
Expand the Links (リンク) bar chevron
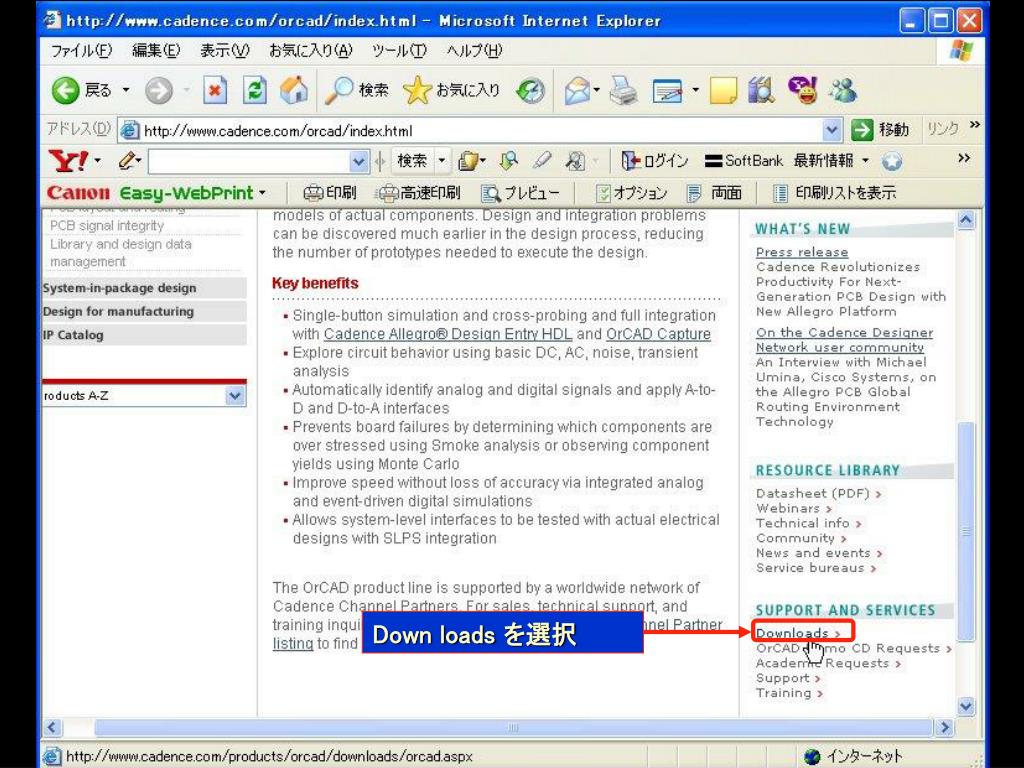click(x=974, y=124)
